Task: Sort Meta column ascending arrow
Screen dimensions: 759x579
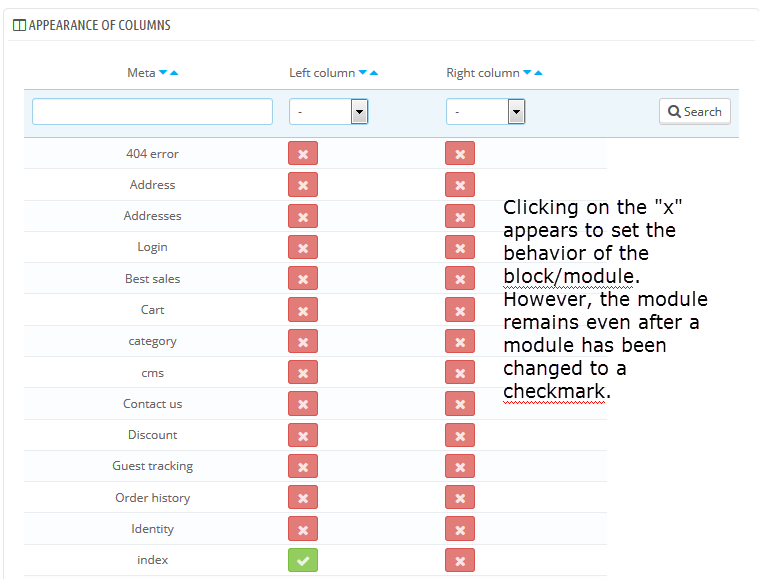Action: coord(174,73)
